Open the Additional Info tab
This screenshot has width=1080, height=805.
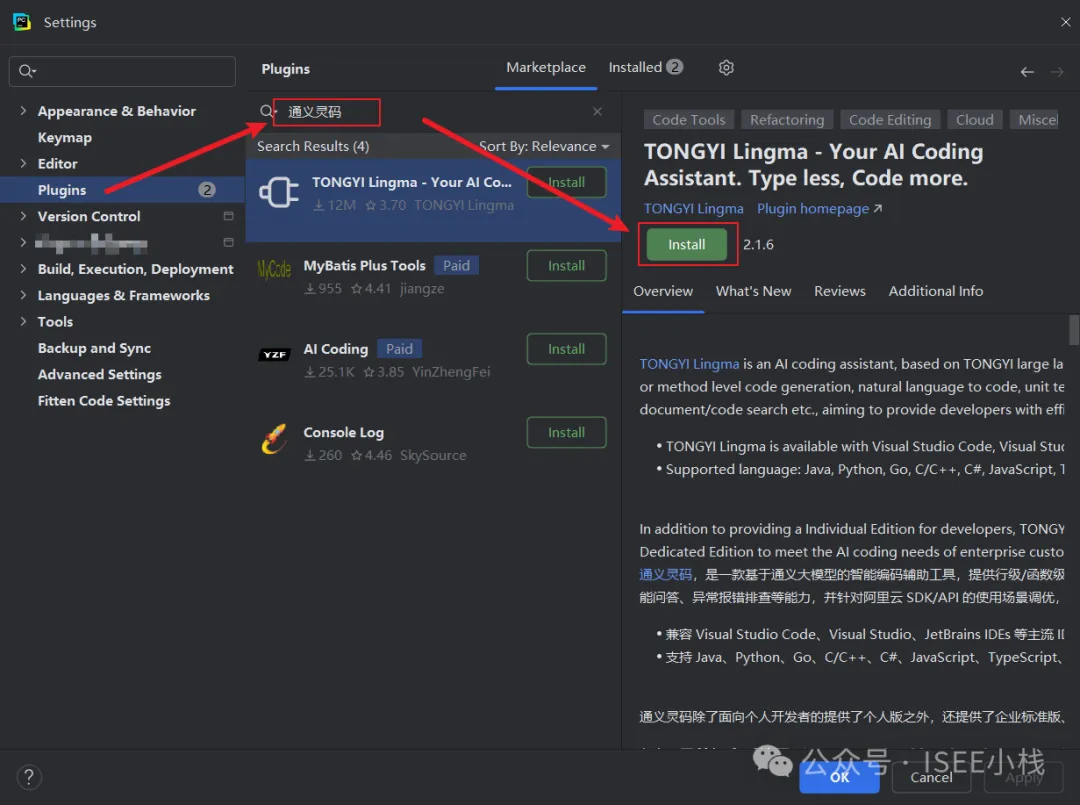(935, 291)
